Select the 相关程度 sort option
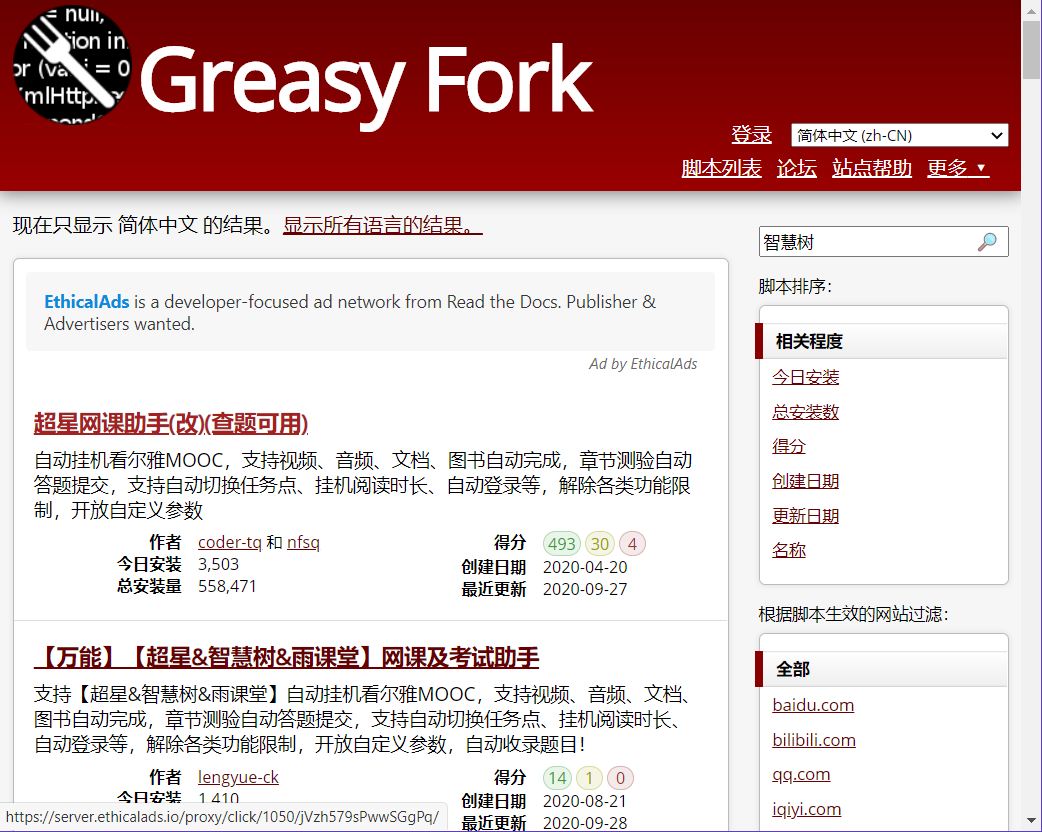Image resolution: width=1042 pixels, height=832 pixels. 881,342
